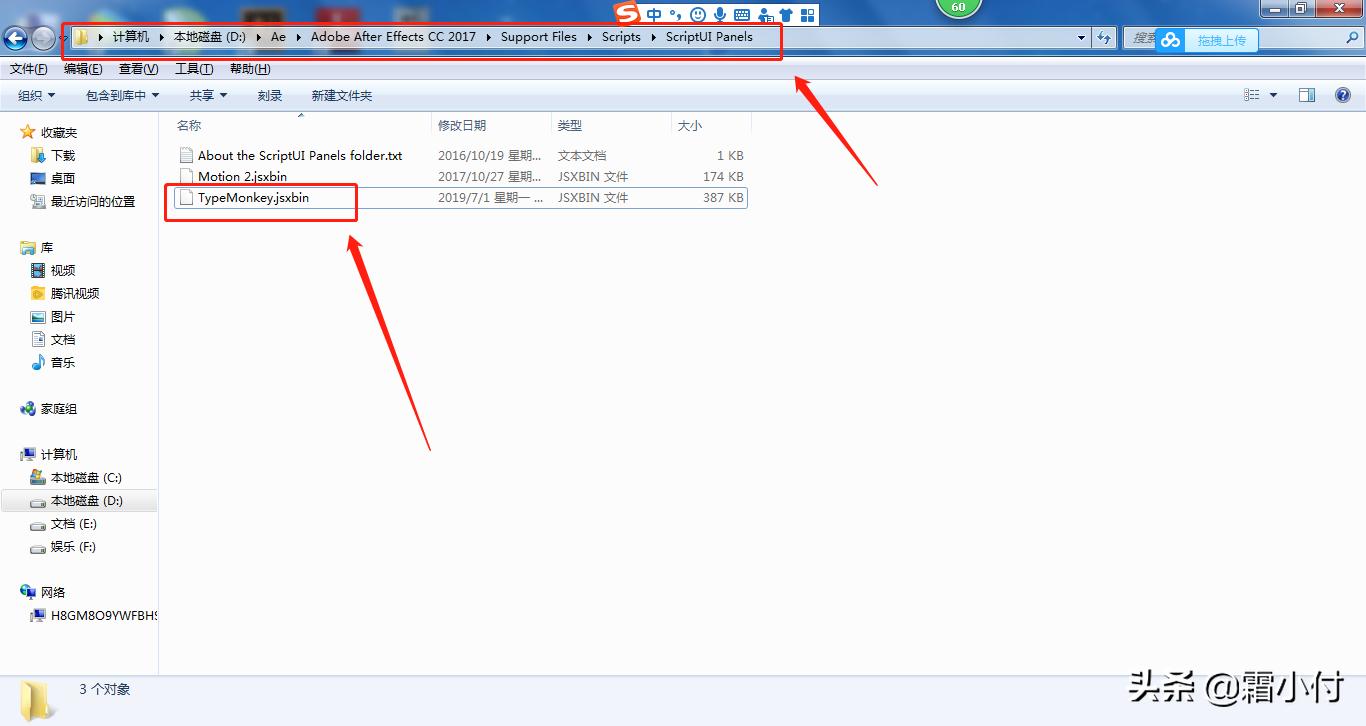Refresh the folder via the address bar refresh icon
This screenshot has height=726, width=1366.
pos(1104,38)
